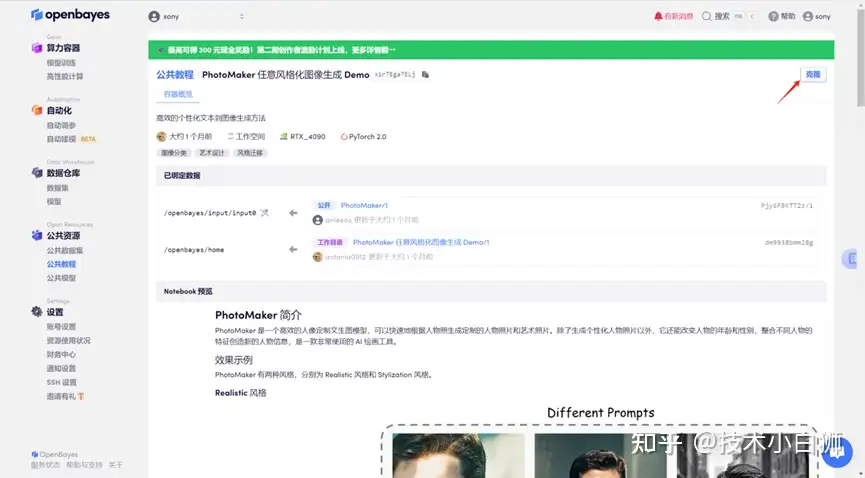
Task: Click the floating side widget at right edge
Action: 850,258
